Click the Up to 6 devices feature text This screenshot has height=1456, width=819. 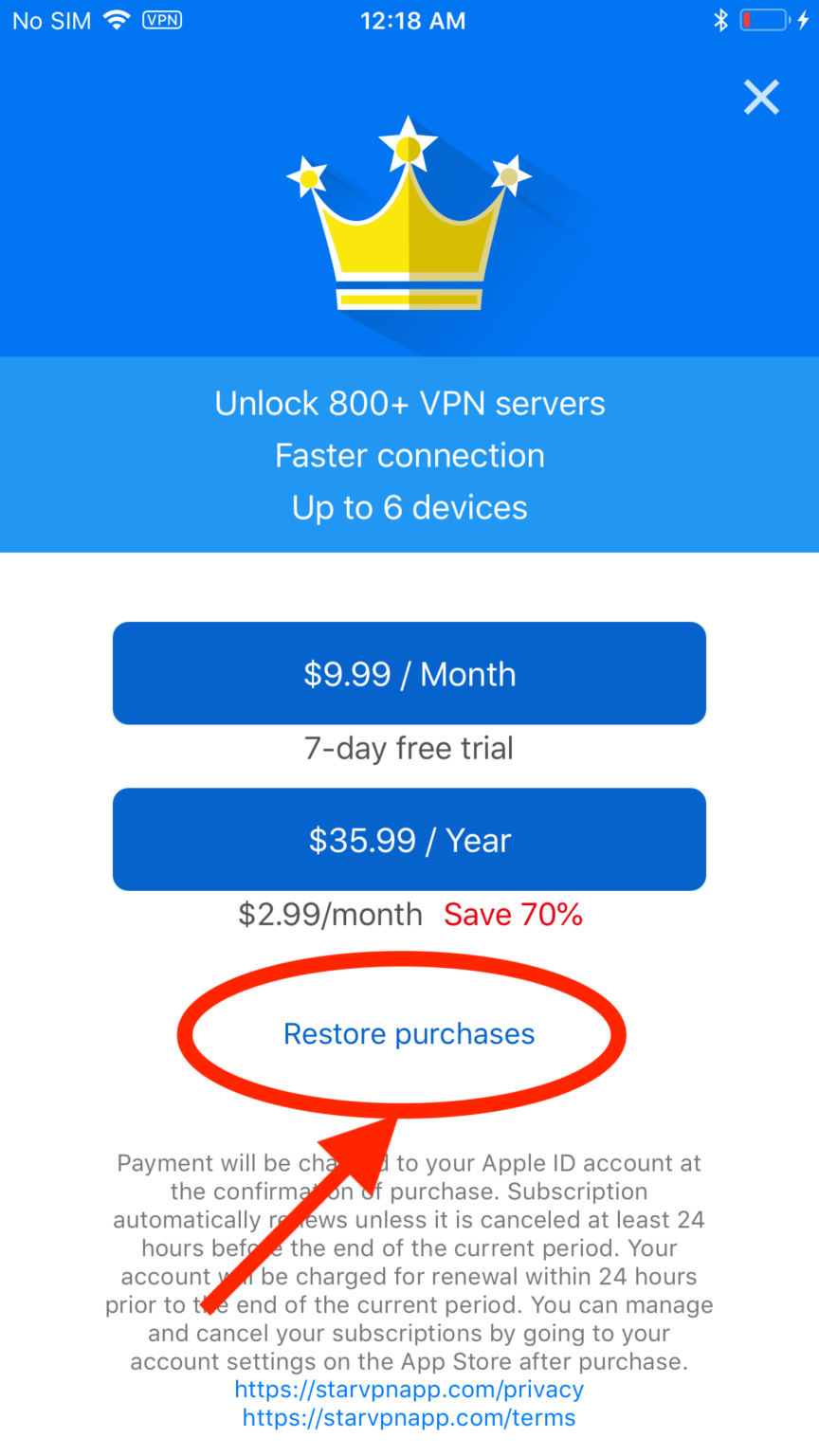tap(409, 507)
